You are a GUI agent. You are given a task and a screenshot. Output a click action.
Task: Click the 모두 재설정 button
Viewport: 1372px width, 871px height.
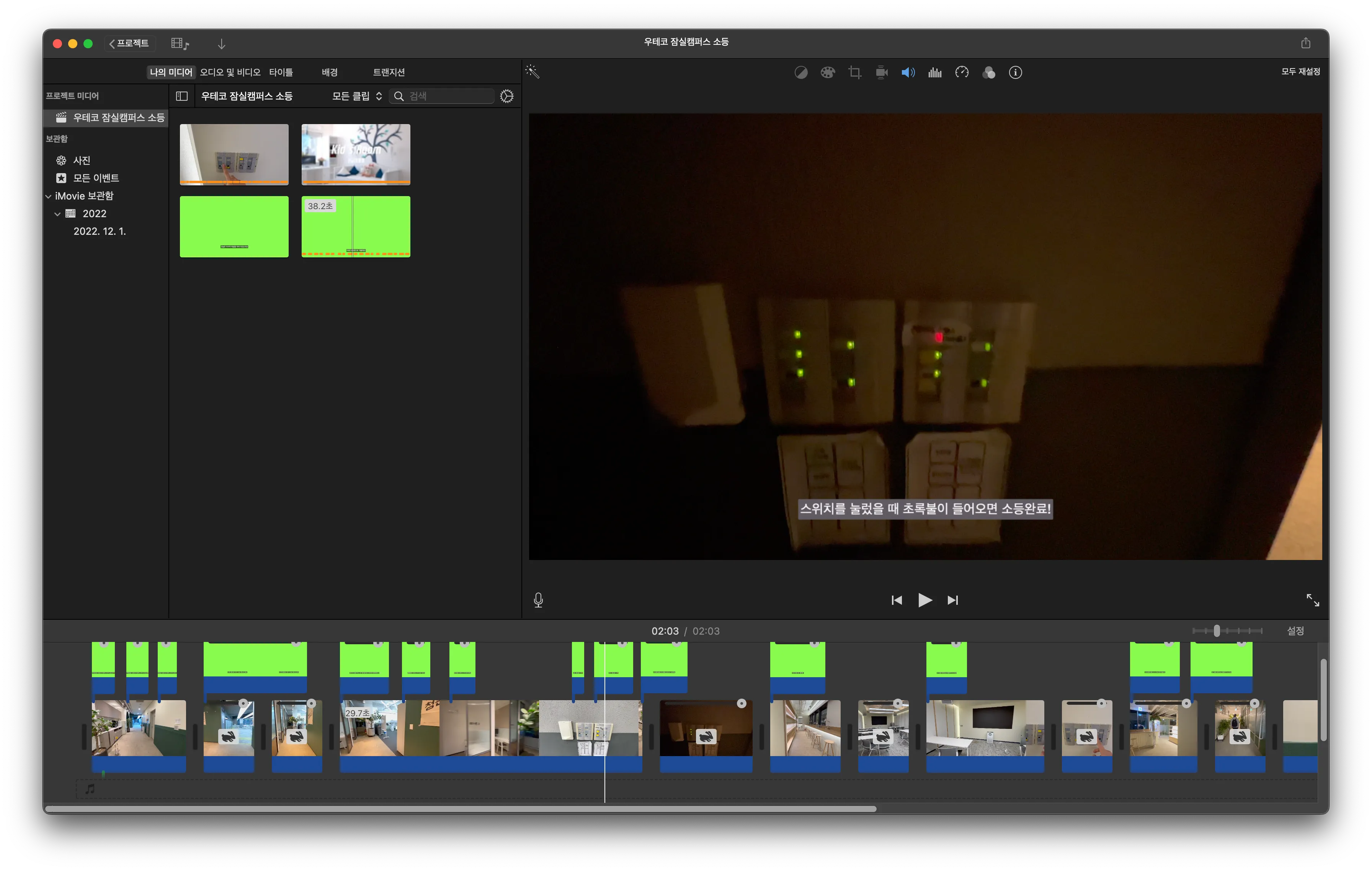[1300, 72]
